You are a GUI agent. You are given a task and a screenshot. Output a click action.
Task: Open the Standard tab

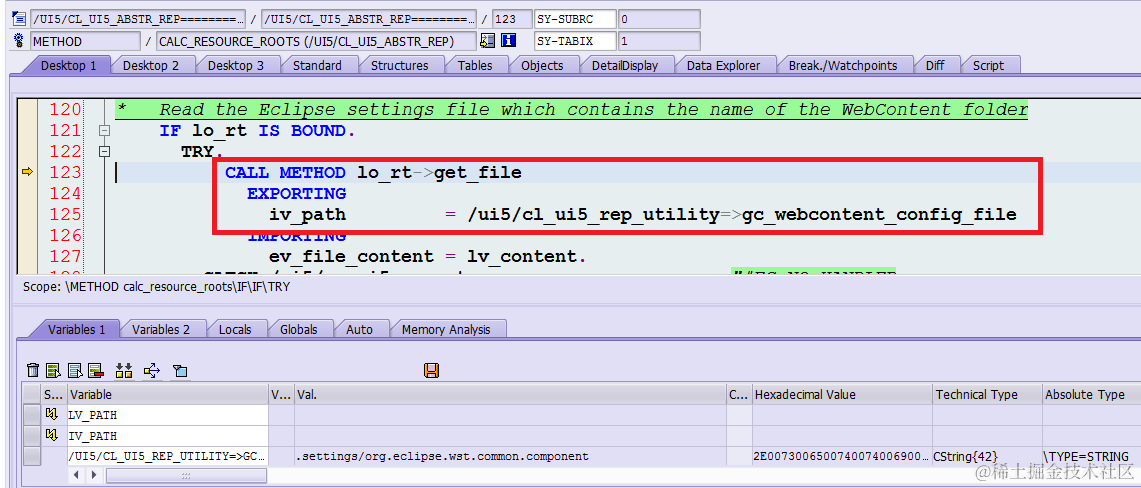tap(317, 65)
